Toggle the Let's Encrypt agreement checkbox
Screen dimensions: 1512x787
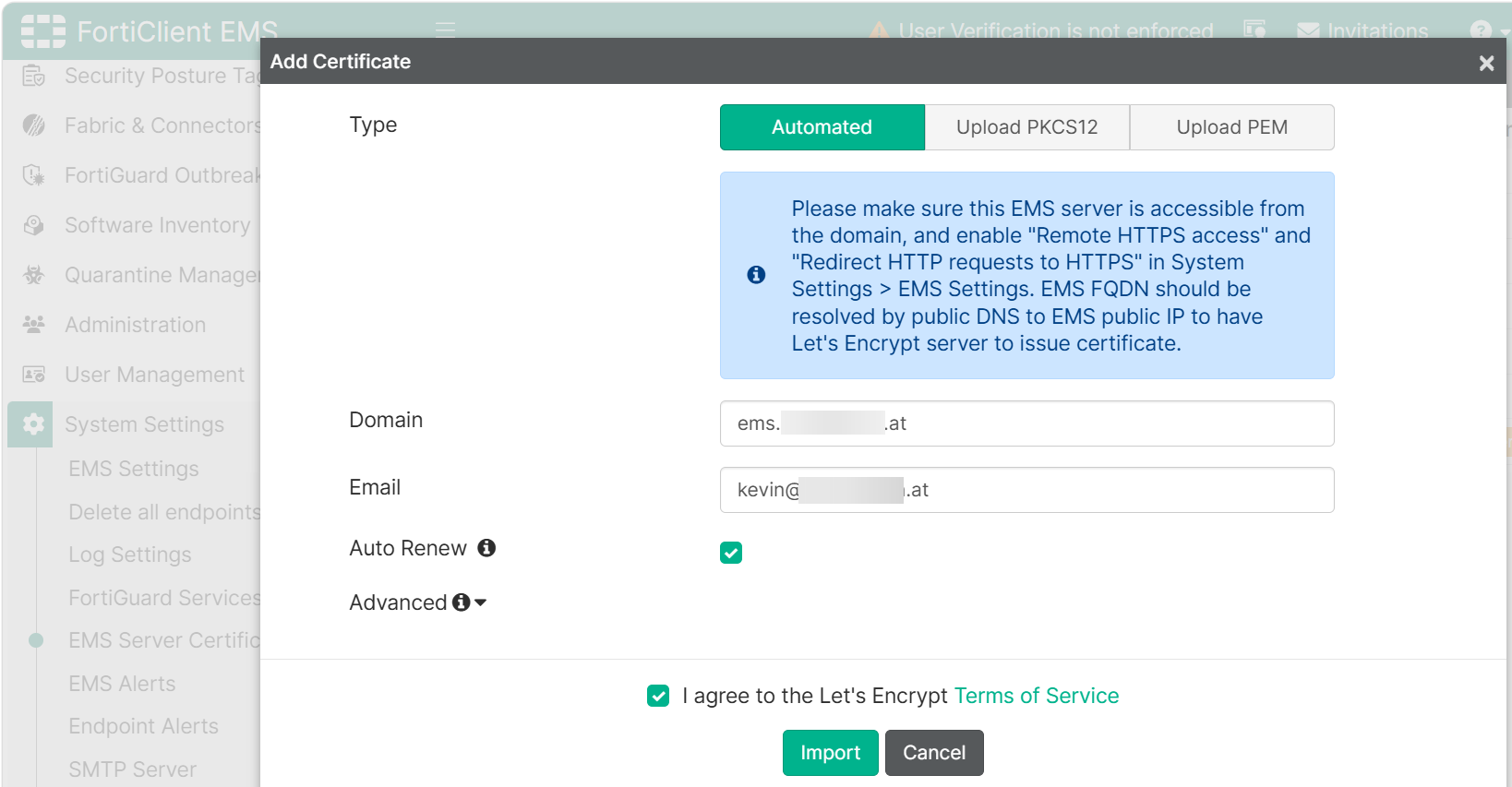point(658,696)
